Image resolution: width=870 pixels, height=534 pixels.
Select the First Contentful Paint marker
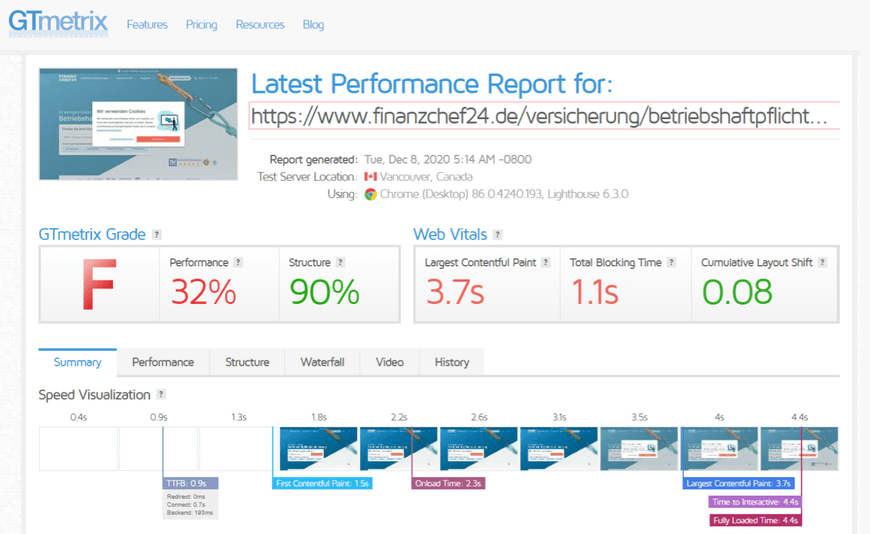coord(322,483)
